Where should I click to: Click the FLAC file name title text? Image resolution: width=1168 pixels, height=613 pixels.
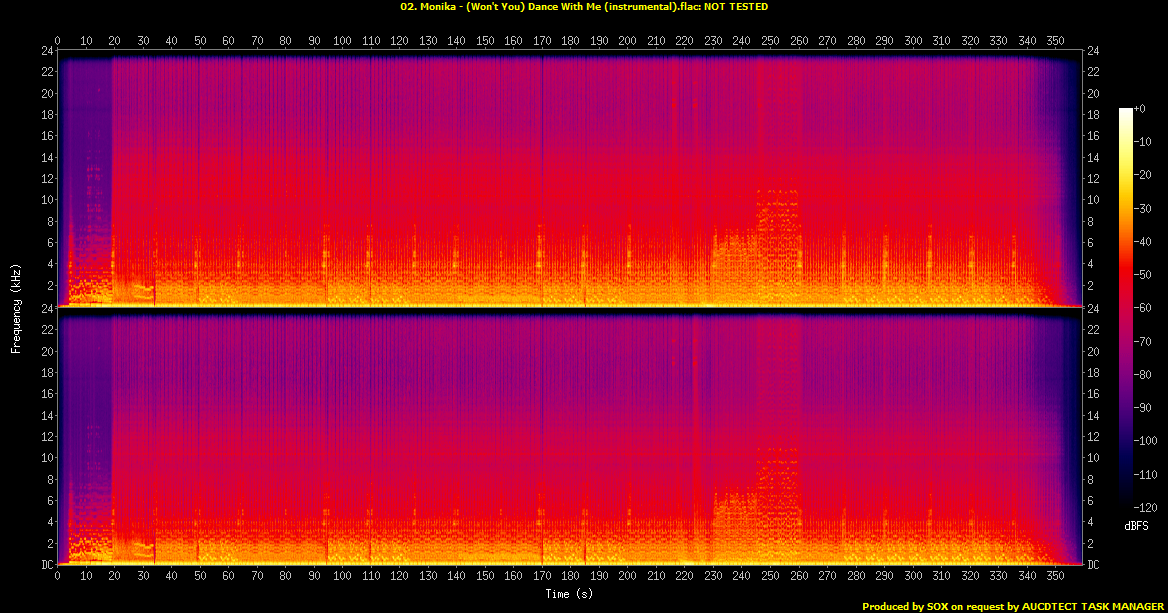[584, 7]
